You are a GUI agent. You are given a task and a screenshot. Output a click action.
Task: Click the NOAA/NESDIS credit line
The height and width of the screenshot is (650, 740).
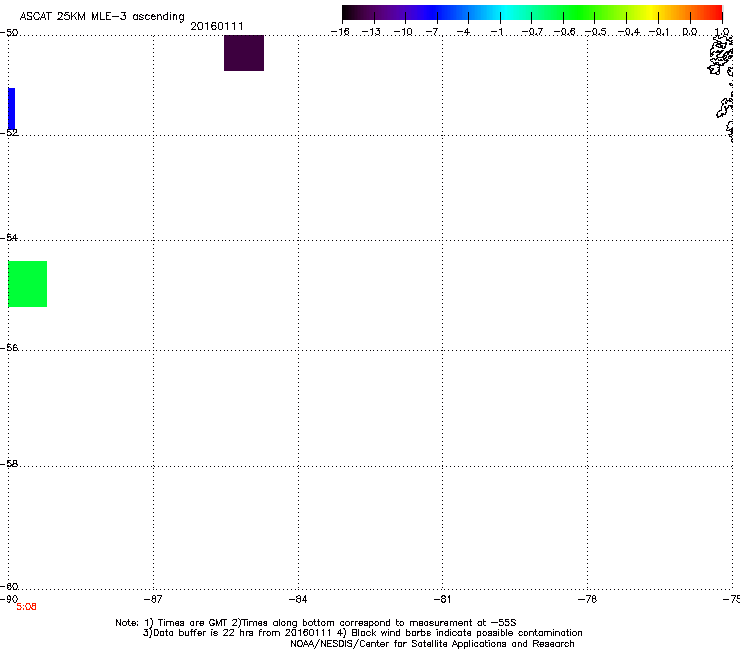coord(432,643)
